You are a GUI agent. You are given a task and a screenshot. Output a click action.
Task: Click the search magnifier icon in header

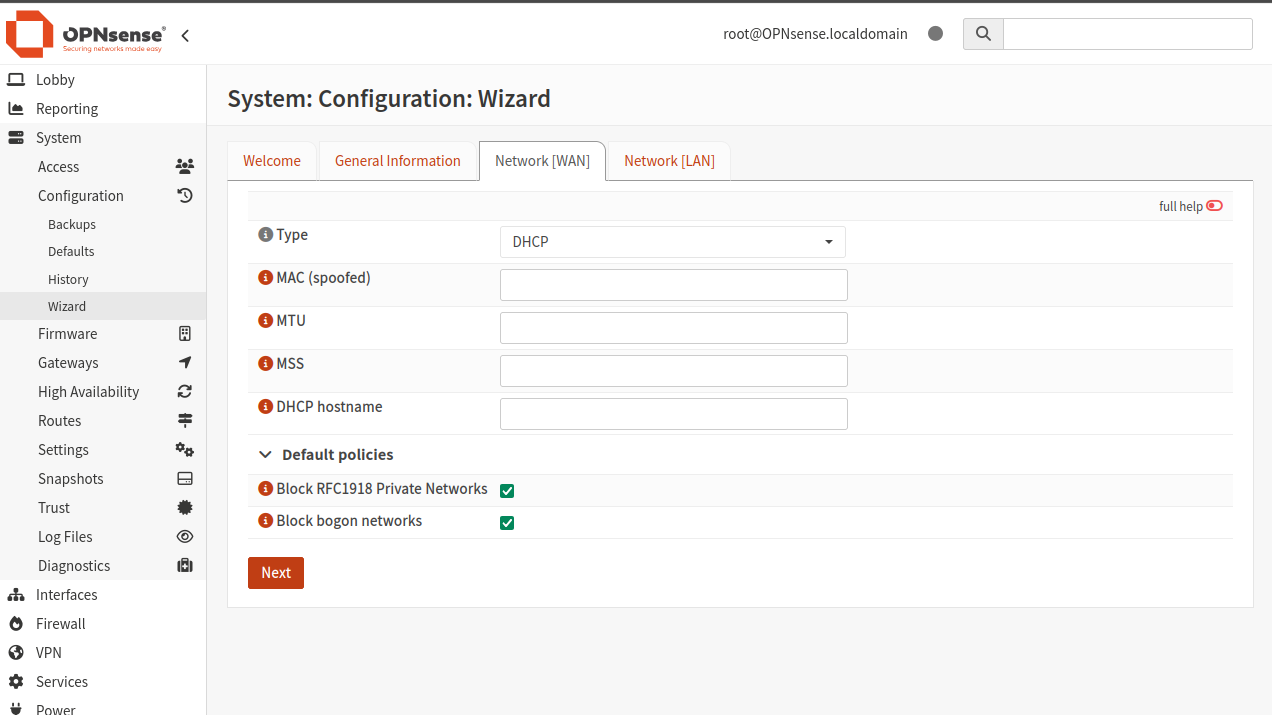pos(982,33)
